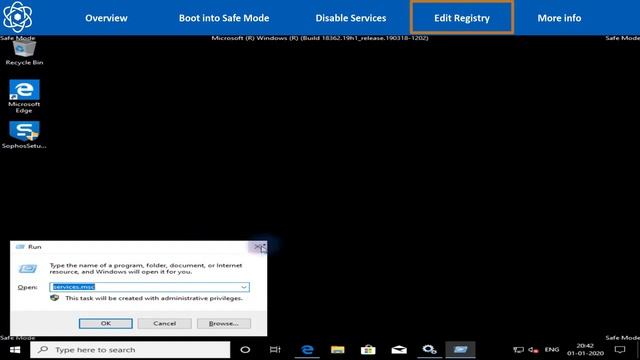Expand the Open combo box dropdown arrow
Screen dimensions: 640x360
click(244, 287)
